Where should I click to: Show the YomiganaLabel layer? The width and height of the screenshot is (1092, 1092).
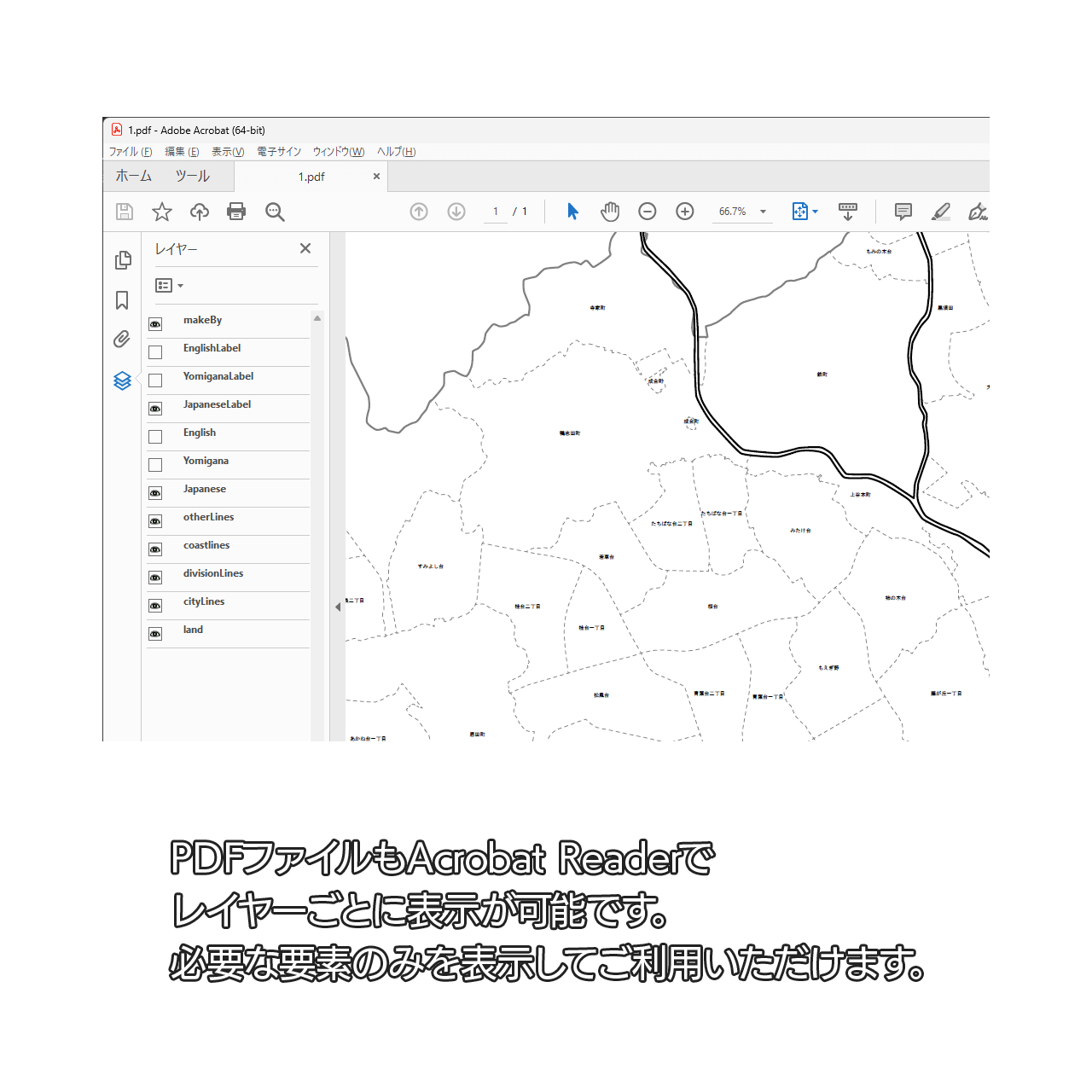(x=155, y=380)
